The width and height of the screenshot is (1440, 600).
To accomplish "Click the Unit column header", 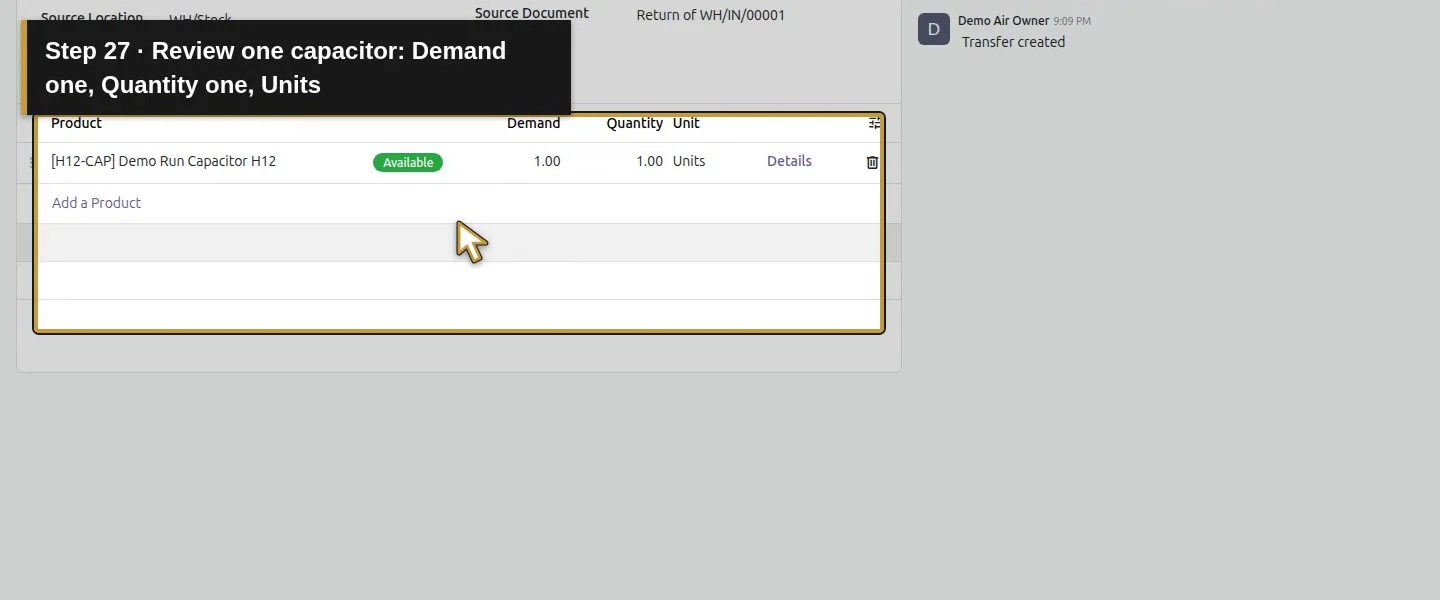I will coord(686,123).
